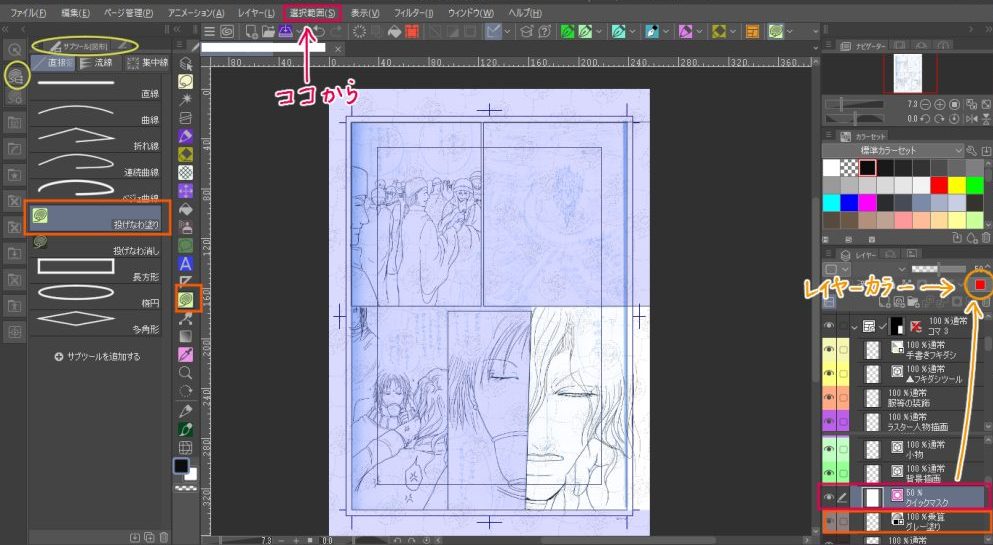Hide the クイックマスク layer
Screen dimensions: 993x545
tap(828, 498)
